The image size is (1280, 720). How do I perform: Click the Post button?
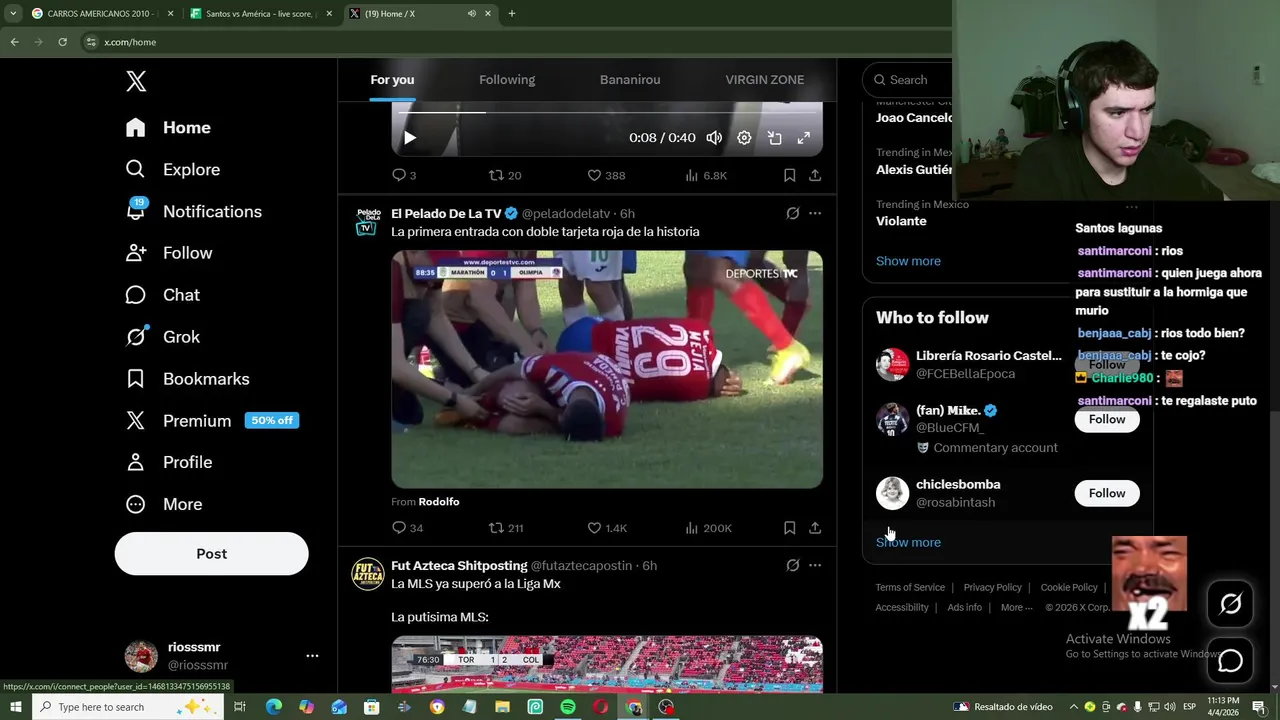pyautogui.click(x=211, y=553)
